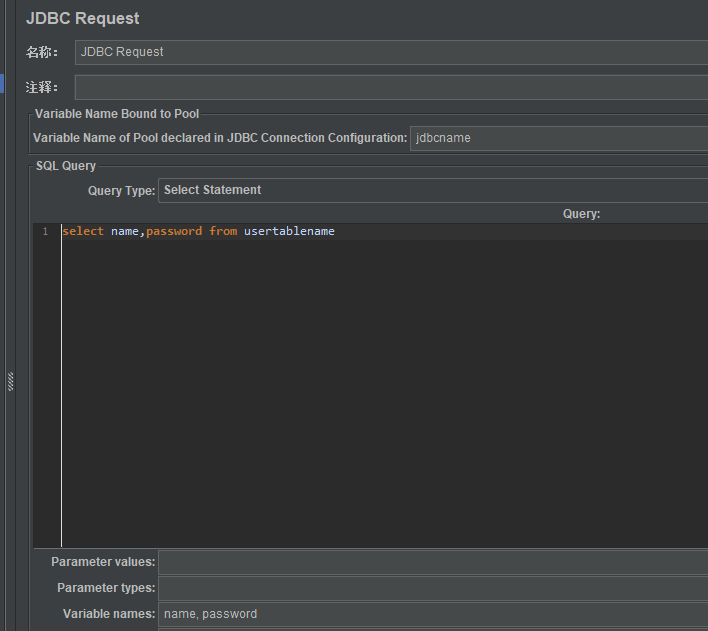The image size is (708, 631).
Task: Click line number 1 in editor gutter
Action: pyautogui.click(x=45, y=232)
